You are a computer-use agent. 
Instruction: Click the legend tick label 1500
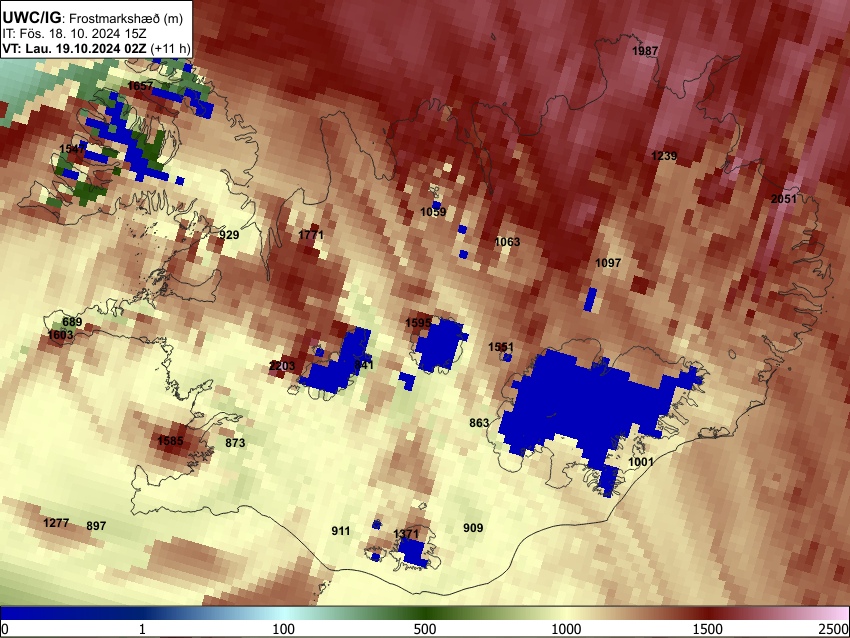tap(708, 629)
